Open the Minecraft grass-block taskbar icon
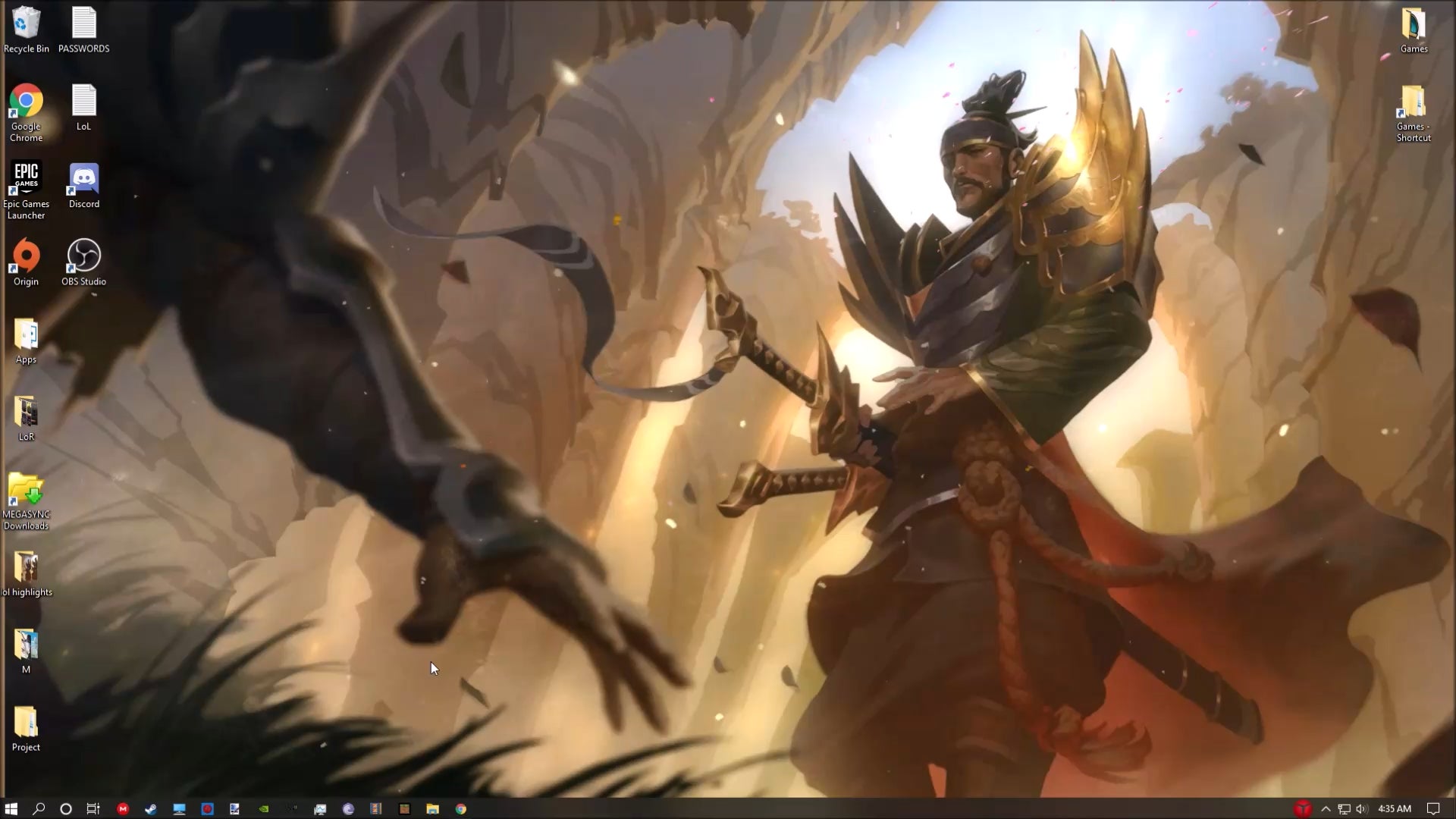 404,809
